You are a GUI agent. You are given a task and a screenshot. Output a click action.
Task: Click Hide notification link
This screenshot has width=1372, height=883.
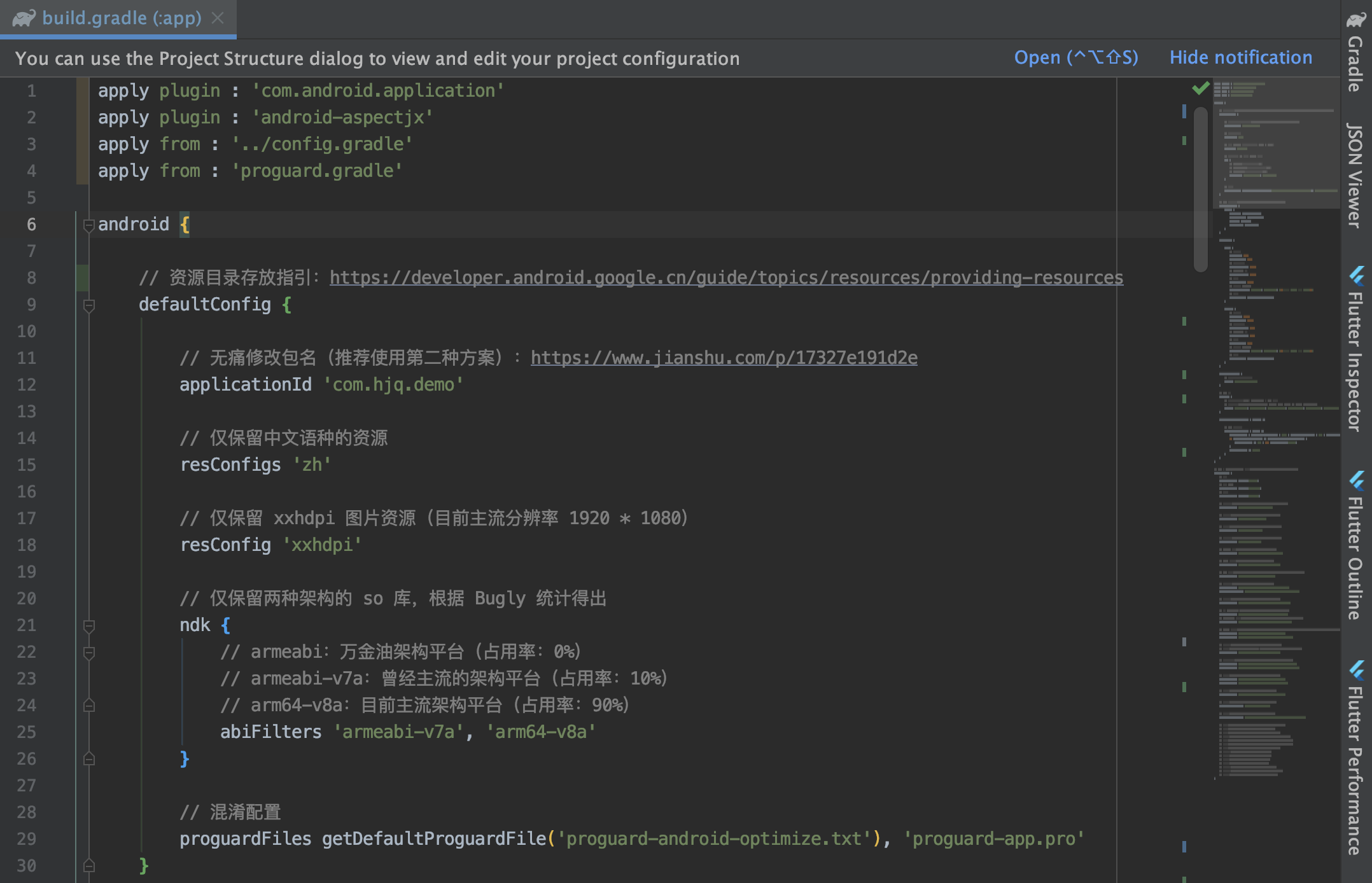pos(1240,58)
